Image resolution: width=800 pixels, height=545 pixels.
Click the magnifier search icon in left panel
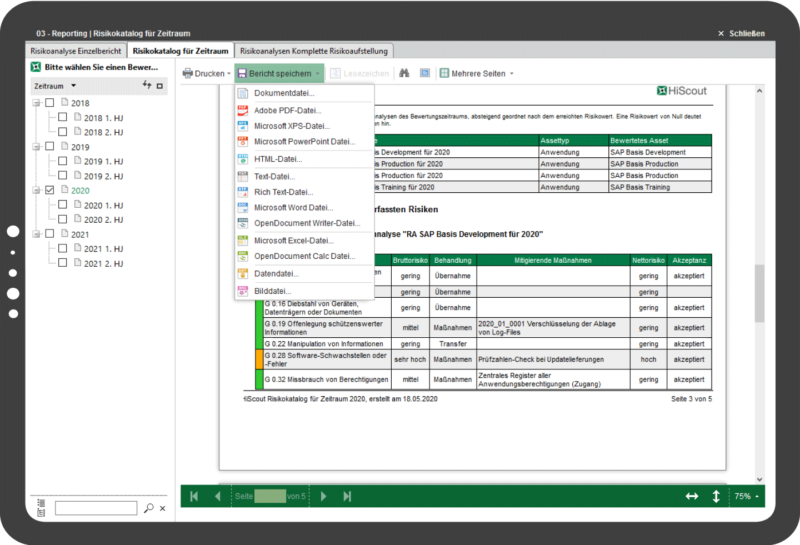coord(148,508)
